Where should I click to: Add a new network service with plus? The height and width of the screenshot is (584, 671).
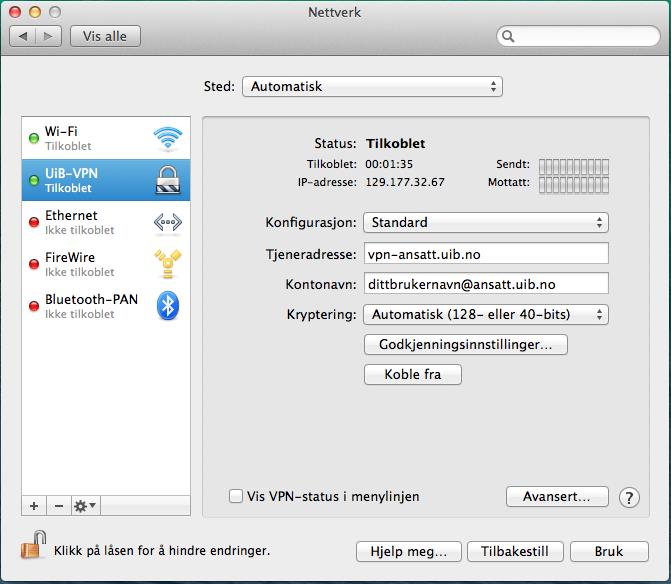(34, 506)
